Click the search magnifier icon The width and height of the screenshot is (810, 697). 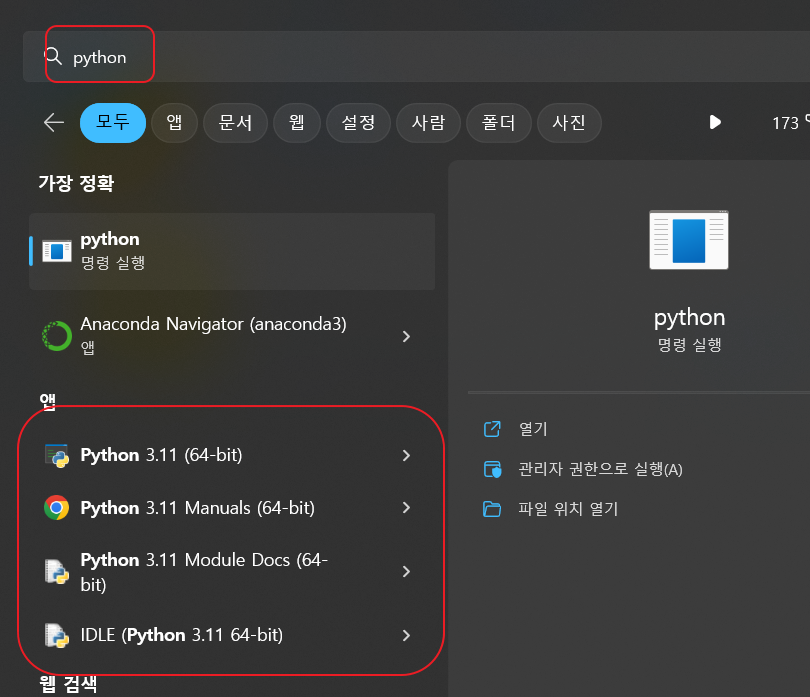[x=53, y=56]
